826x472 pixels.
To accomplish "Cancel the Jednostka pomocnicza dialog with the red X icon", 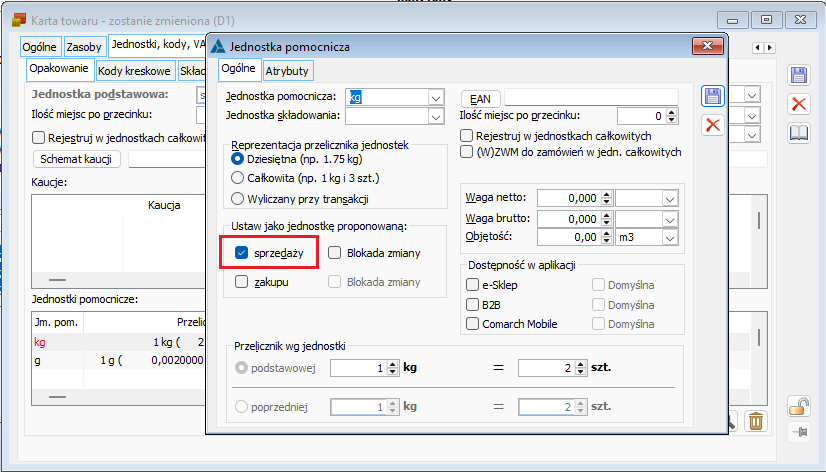I will (713, 125).
